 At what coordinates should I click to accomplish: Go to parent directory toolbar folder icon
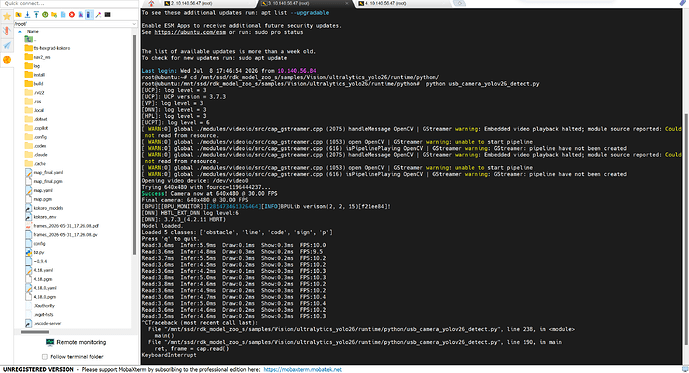pos(18,15)
